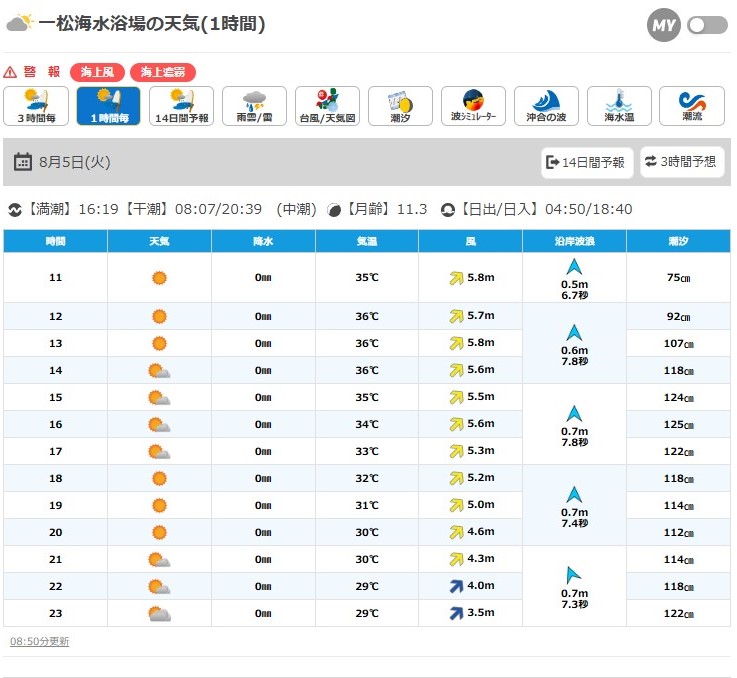The width and height of the screenshot is (737, 678).
Task: Click the 時間 column header
Action: coord(55,241)
